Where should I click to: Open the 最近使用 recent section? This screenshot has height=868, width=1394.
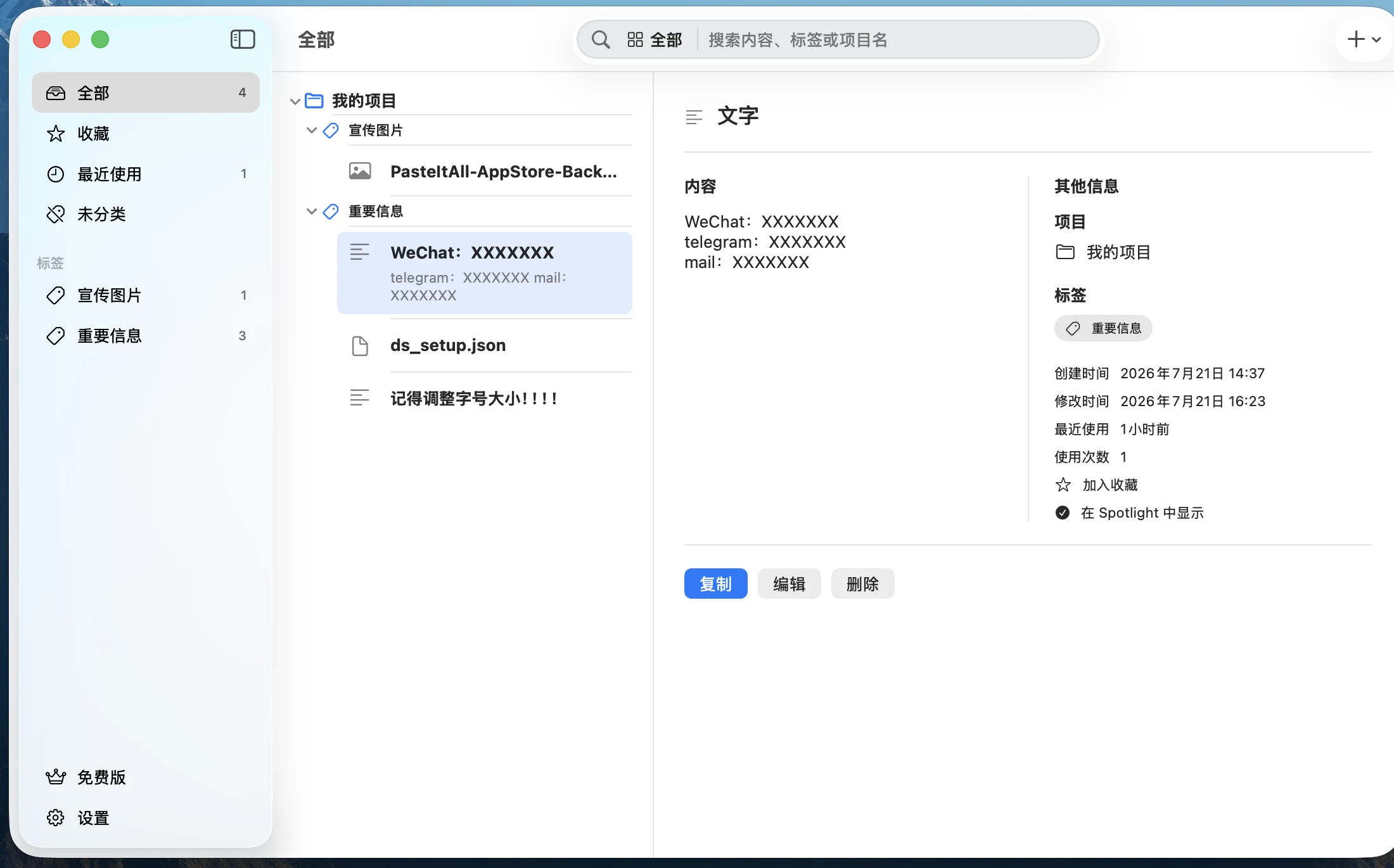tap(146, 174)
